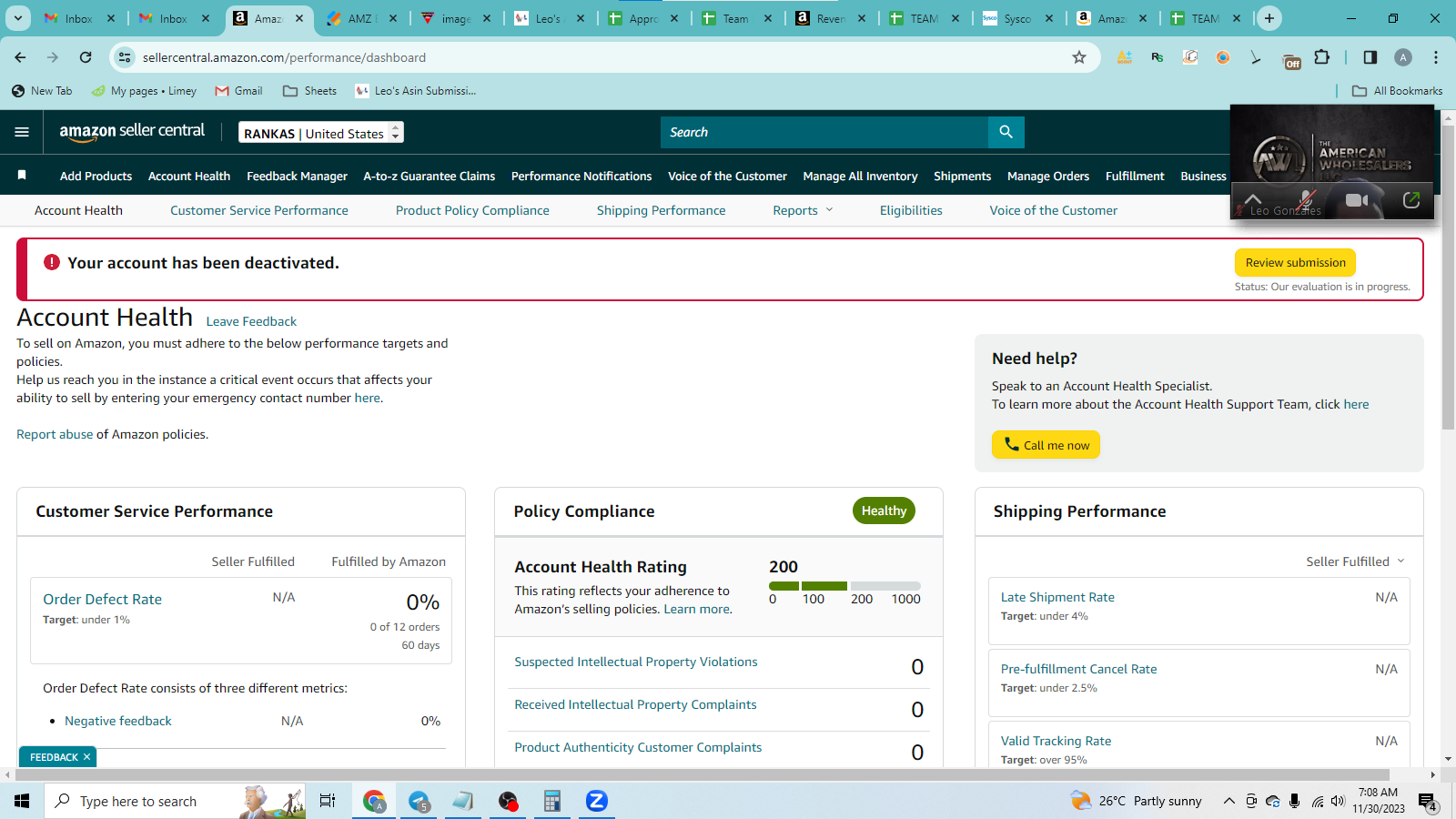
Task: Open the Order Defect Rate link
Action: pyautogui.click(x=103, y=599)
